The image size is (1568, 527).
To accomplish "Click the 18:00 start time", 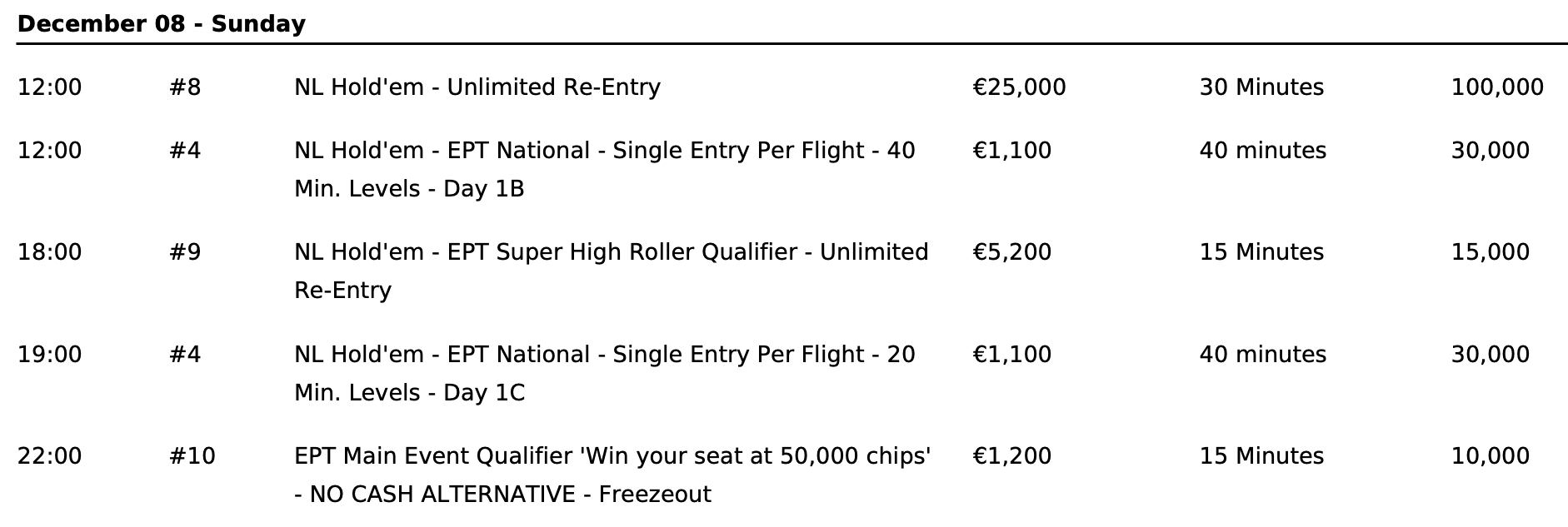I will [x=50, y=252].
